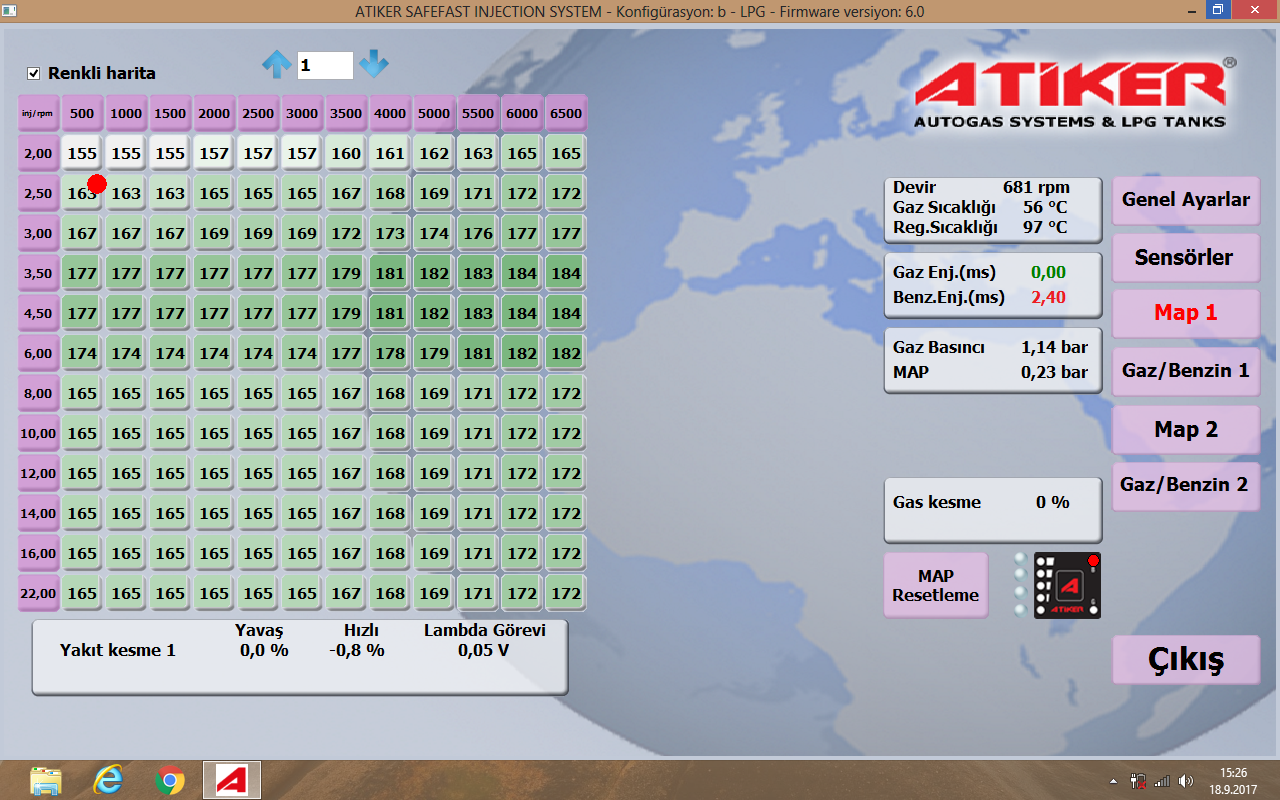Click the Gas kesme 0 % panel
1280x800 pixels.
coord(993,509)
